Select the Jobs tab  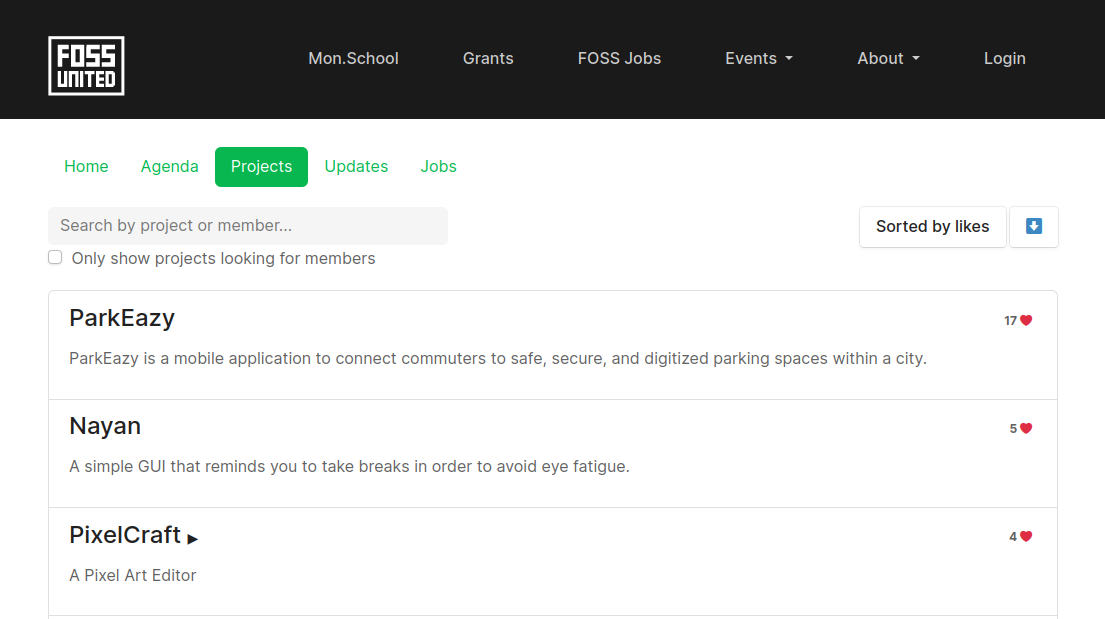tap(438, 166)
